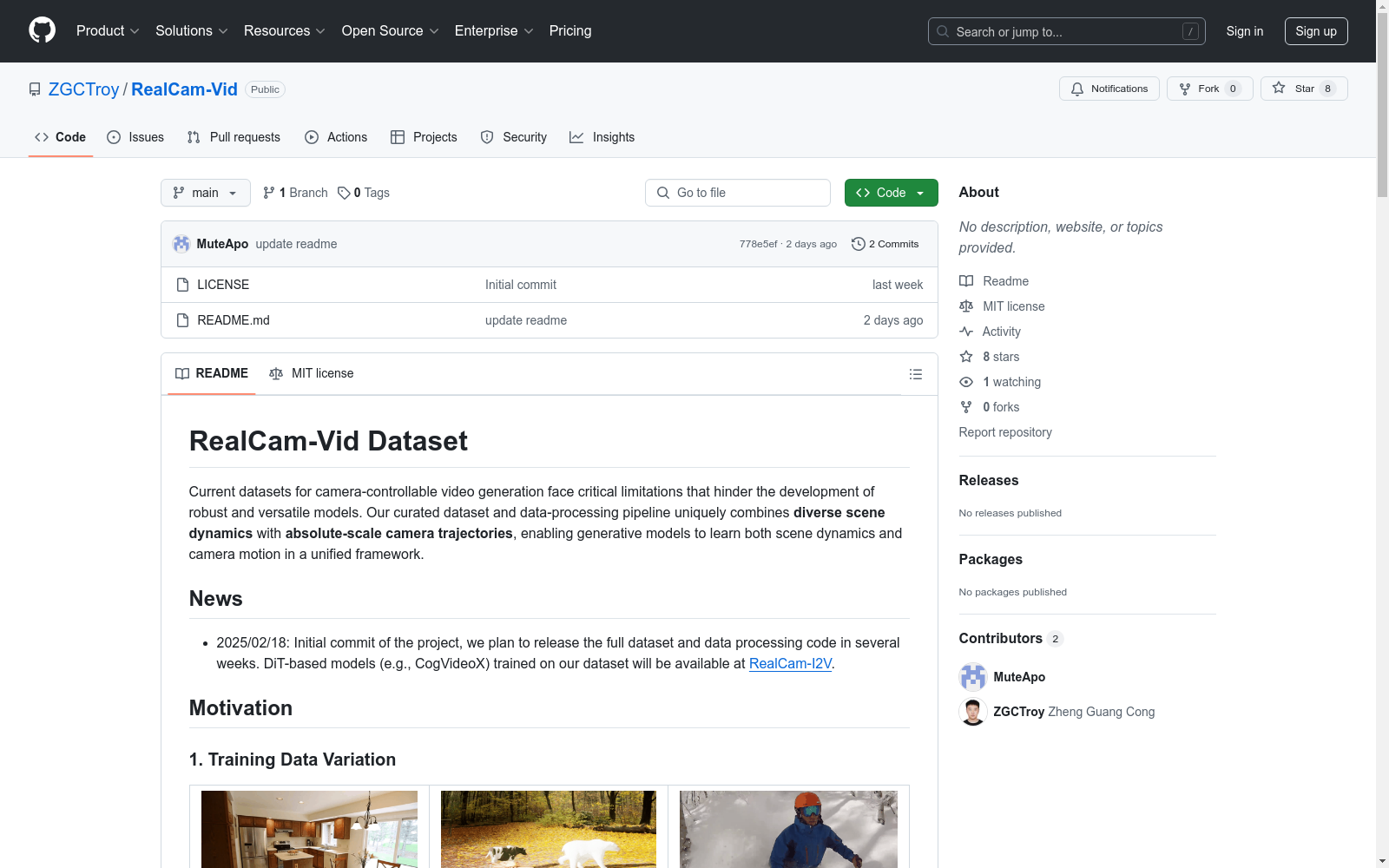View the 8 stars link
1389x868 pixels.
(990, 357)
